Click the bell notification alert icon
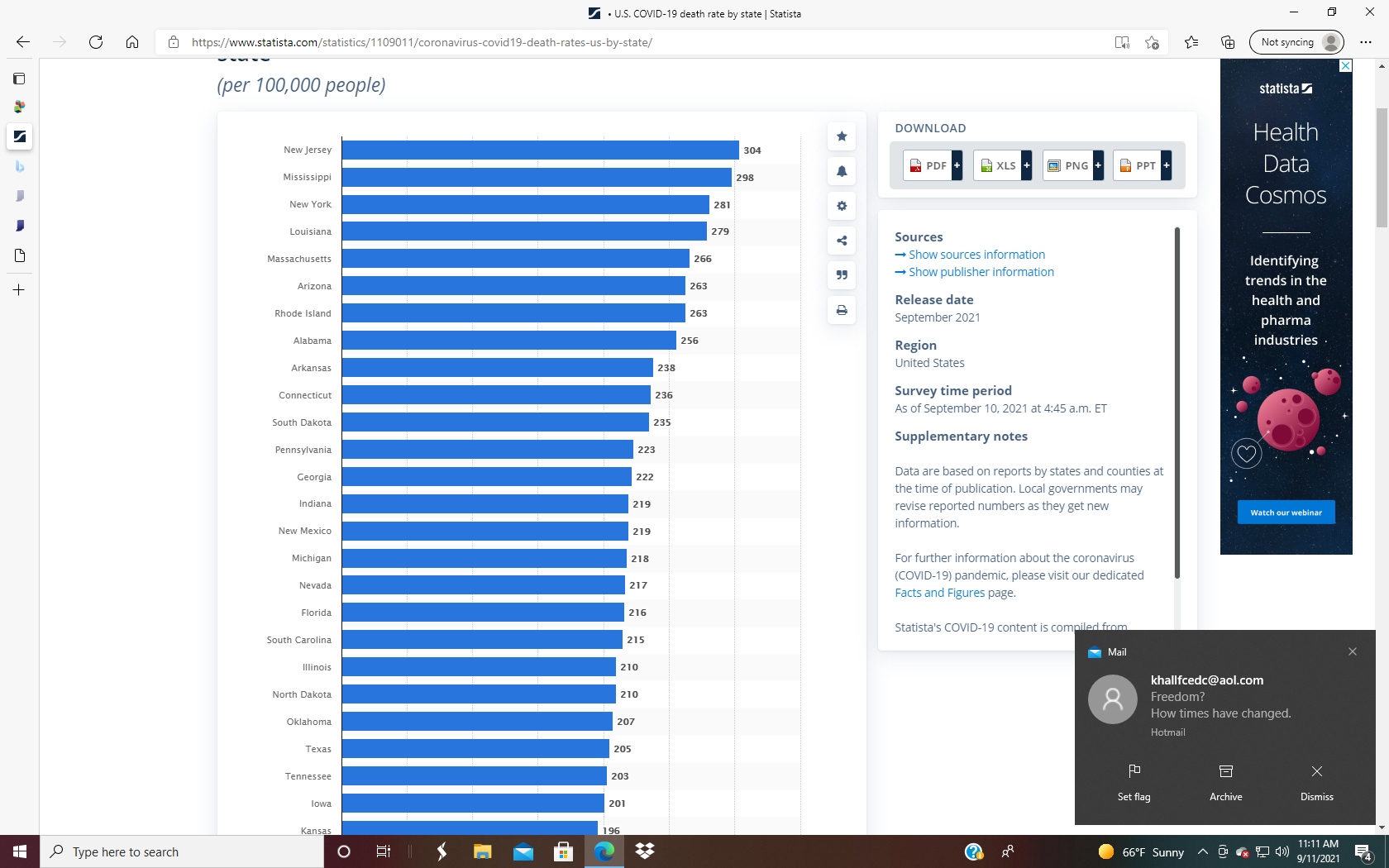 tap(842, 171)
